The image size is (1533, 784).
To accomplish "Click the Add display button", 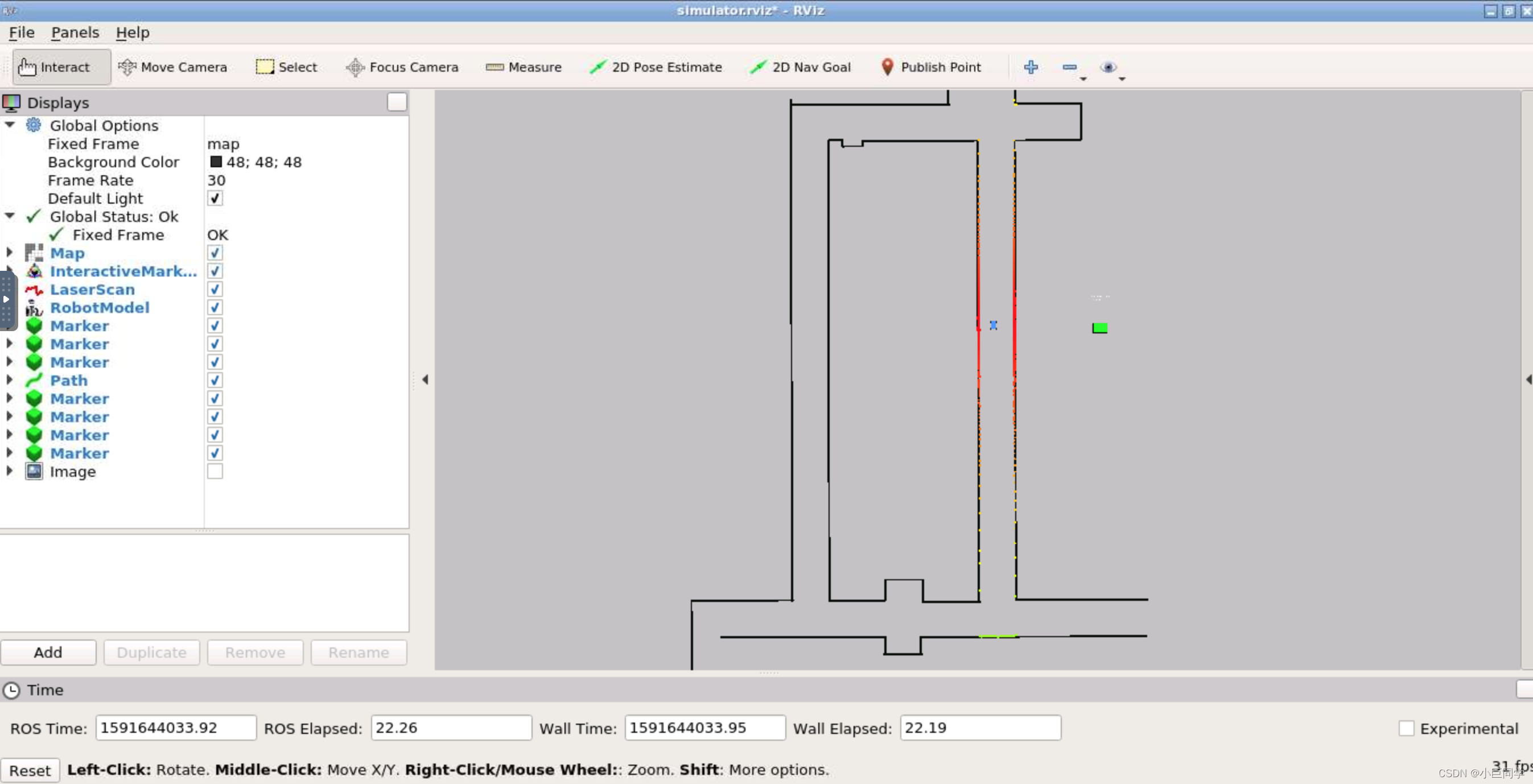I will pos(47,652).
